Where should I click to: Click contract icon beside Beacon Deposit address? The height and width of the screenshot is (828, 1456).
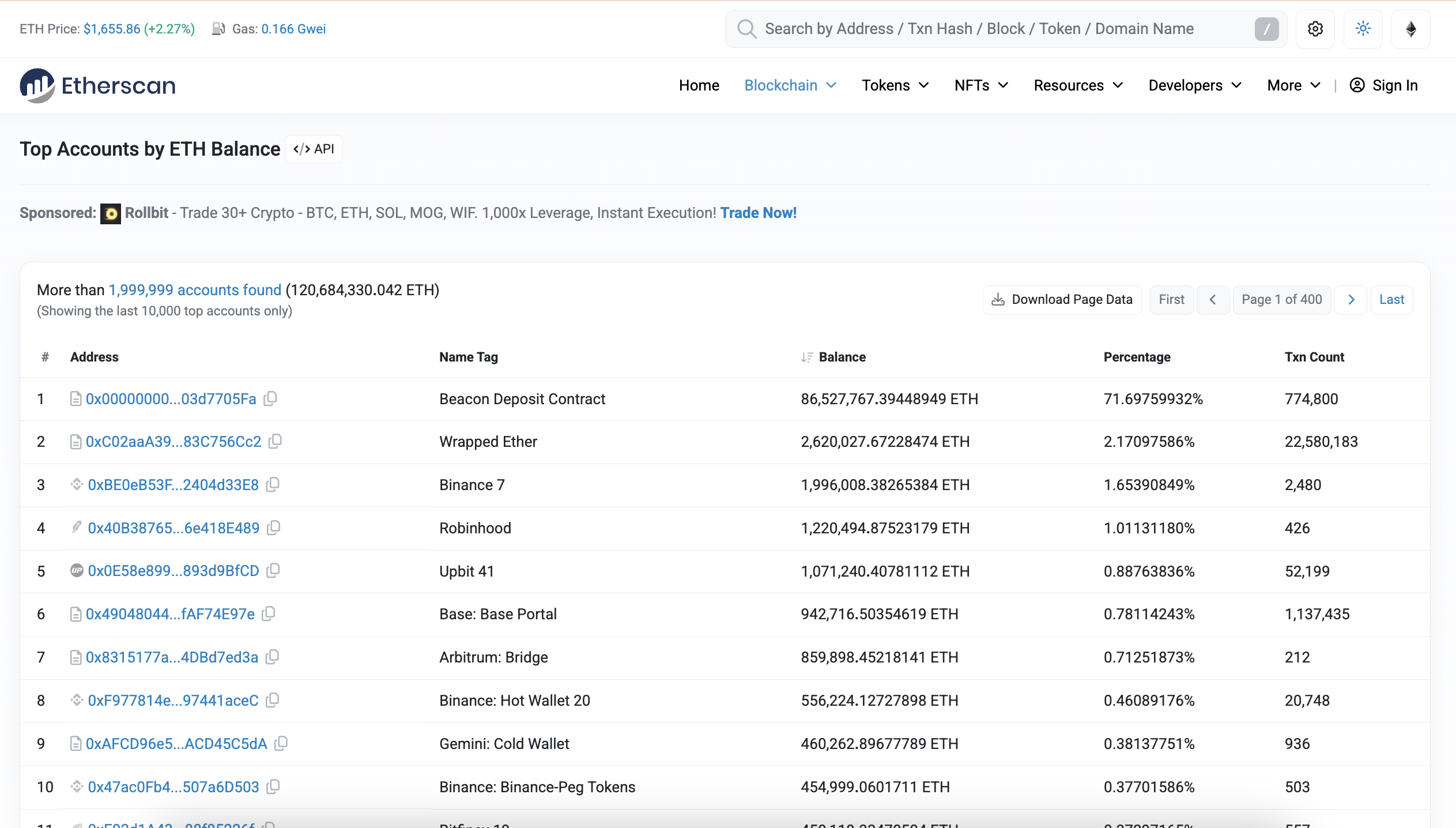point(76,398)
